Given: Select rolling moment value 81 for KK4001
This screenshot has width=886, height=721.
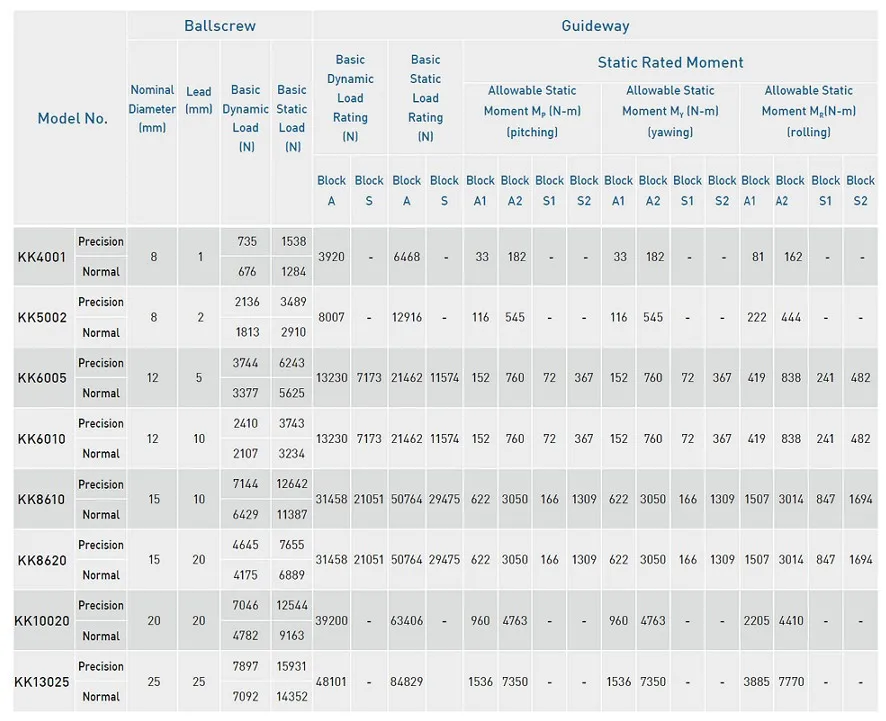Looking at the screenshot, I should [758, 257].
